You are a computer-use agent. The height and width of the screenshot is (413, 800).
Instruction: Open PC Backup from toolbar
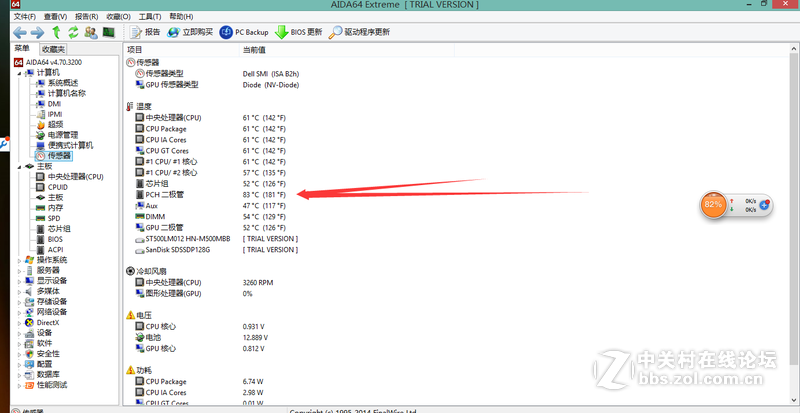pyautogui.click(x=244, y=32)
